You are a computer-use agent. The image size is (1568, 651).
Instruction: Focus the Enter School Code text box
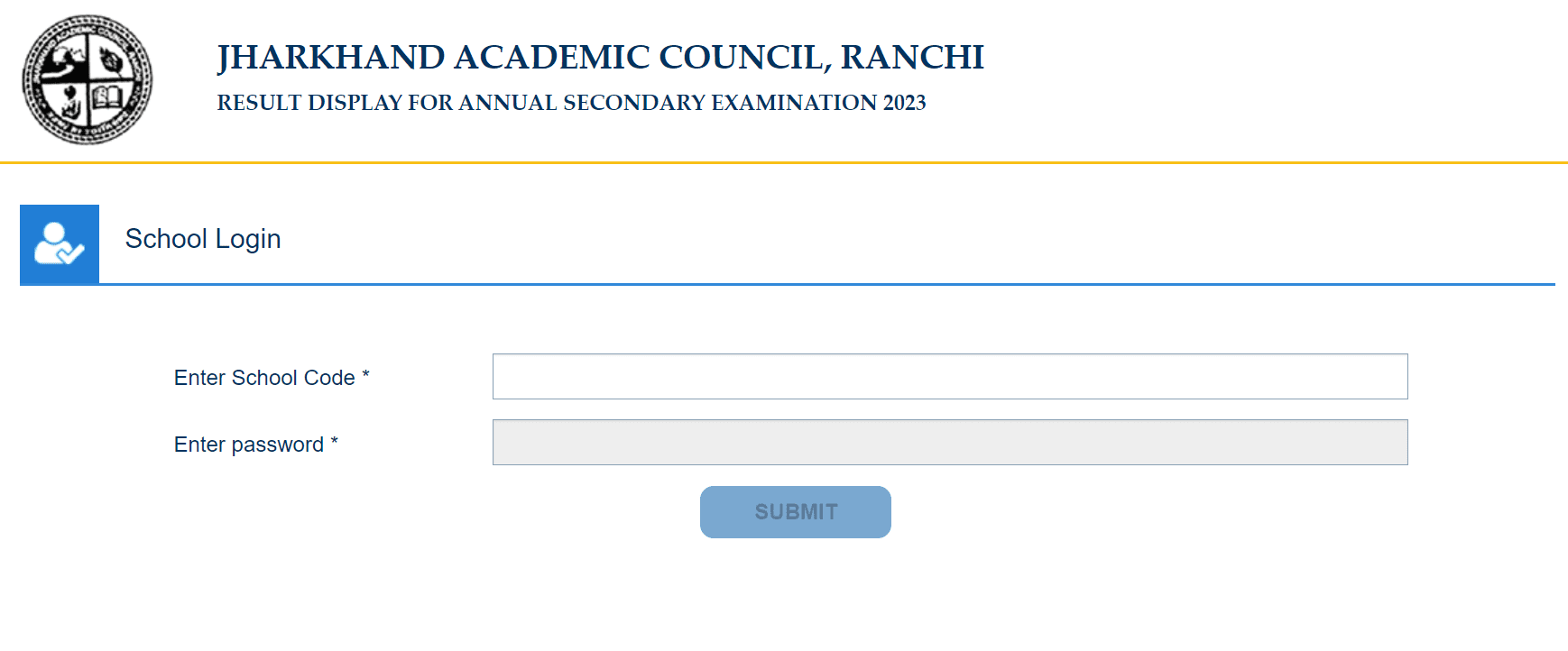pyautogui.click(x=950, y=376)
